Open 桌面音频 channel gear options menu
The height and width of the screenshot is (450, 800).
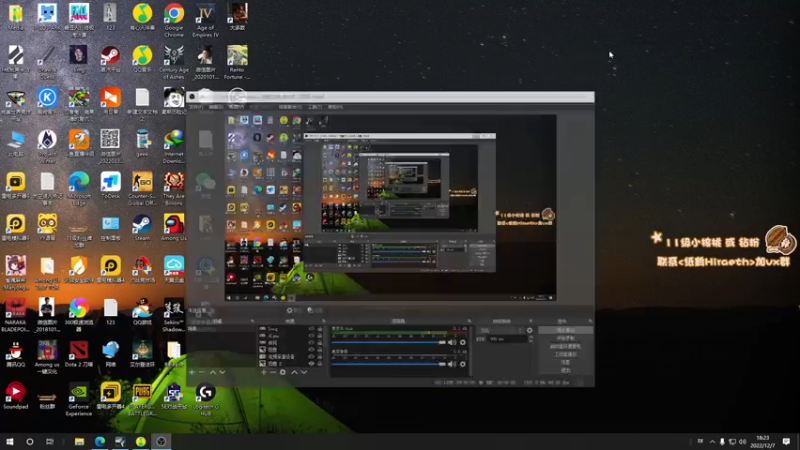tap(463, 364)
